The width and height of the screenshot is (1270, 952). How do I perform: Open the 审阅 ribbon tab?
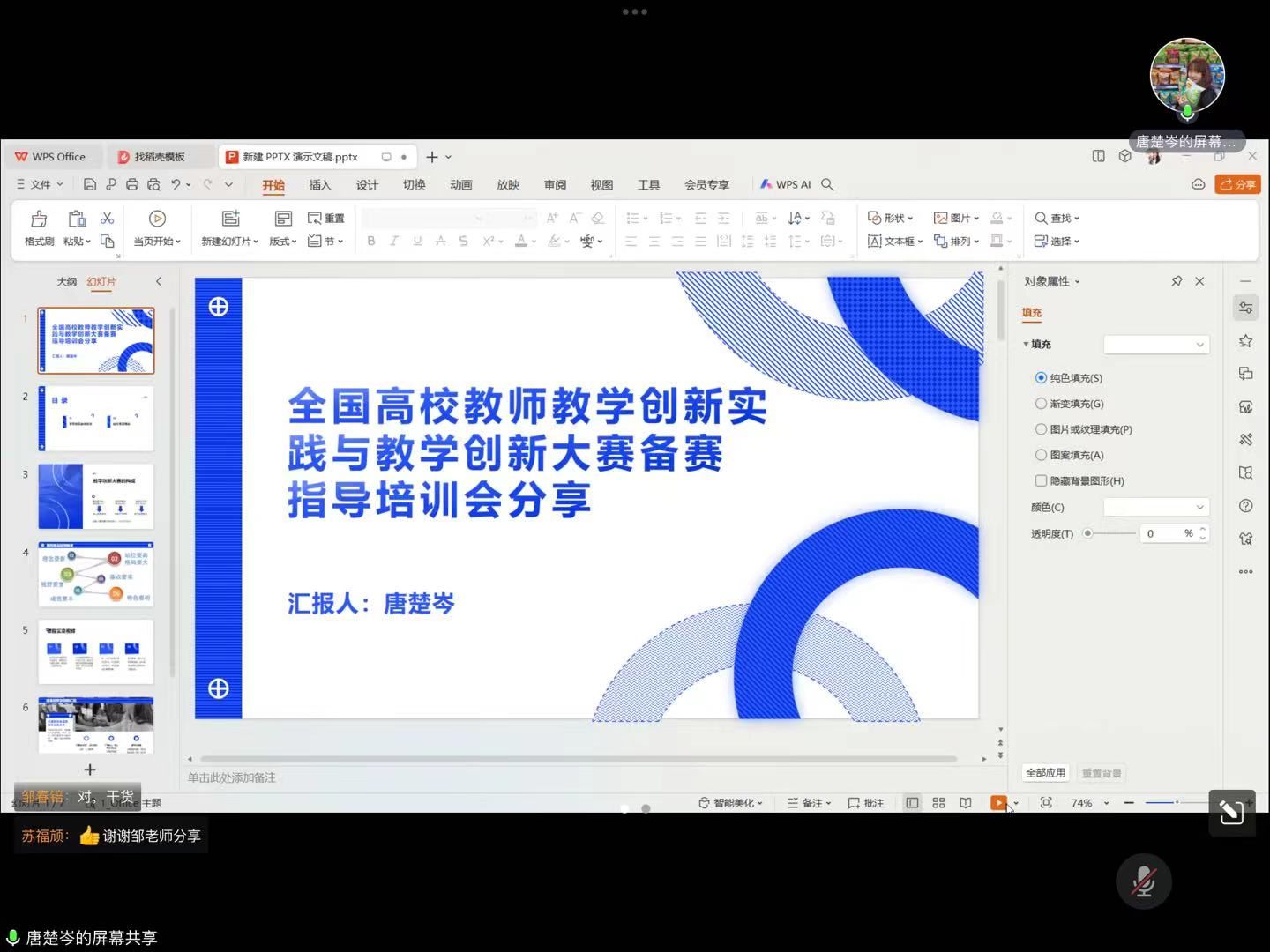[x=555, y=185]
